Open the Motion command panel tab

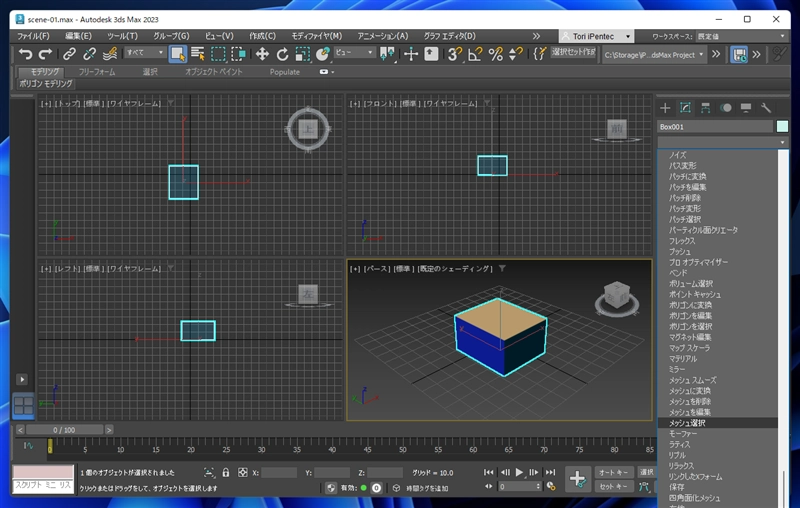pyautogui.click(x=726, y=108)
